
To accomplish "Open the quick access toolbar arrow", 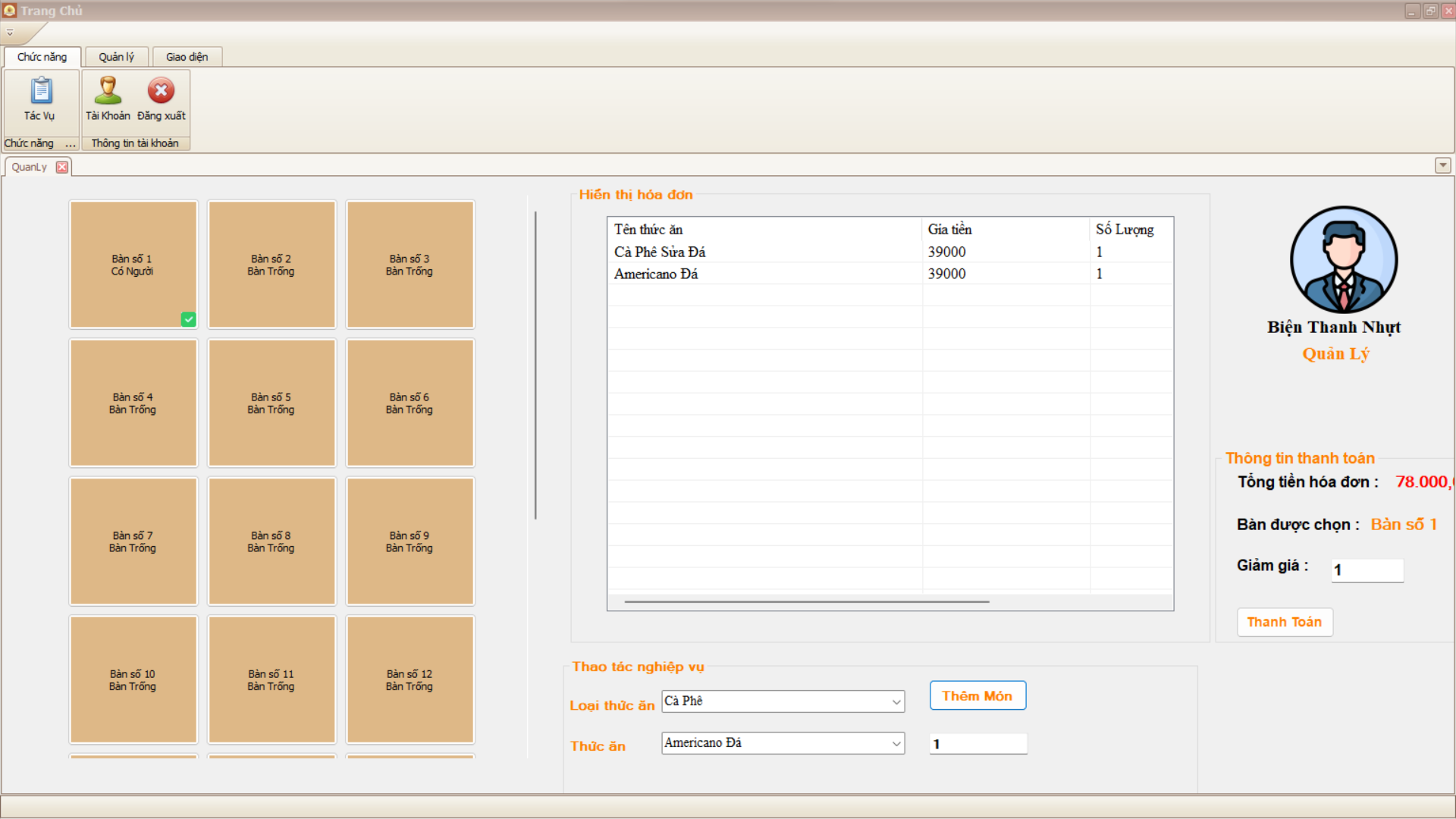I will 10,33.
